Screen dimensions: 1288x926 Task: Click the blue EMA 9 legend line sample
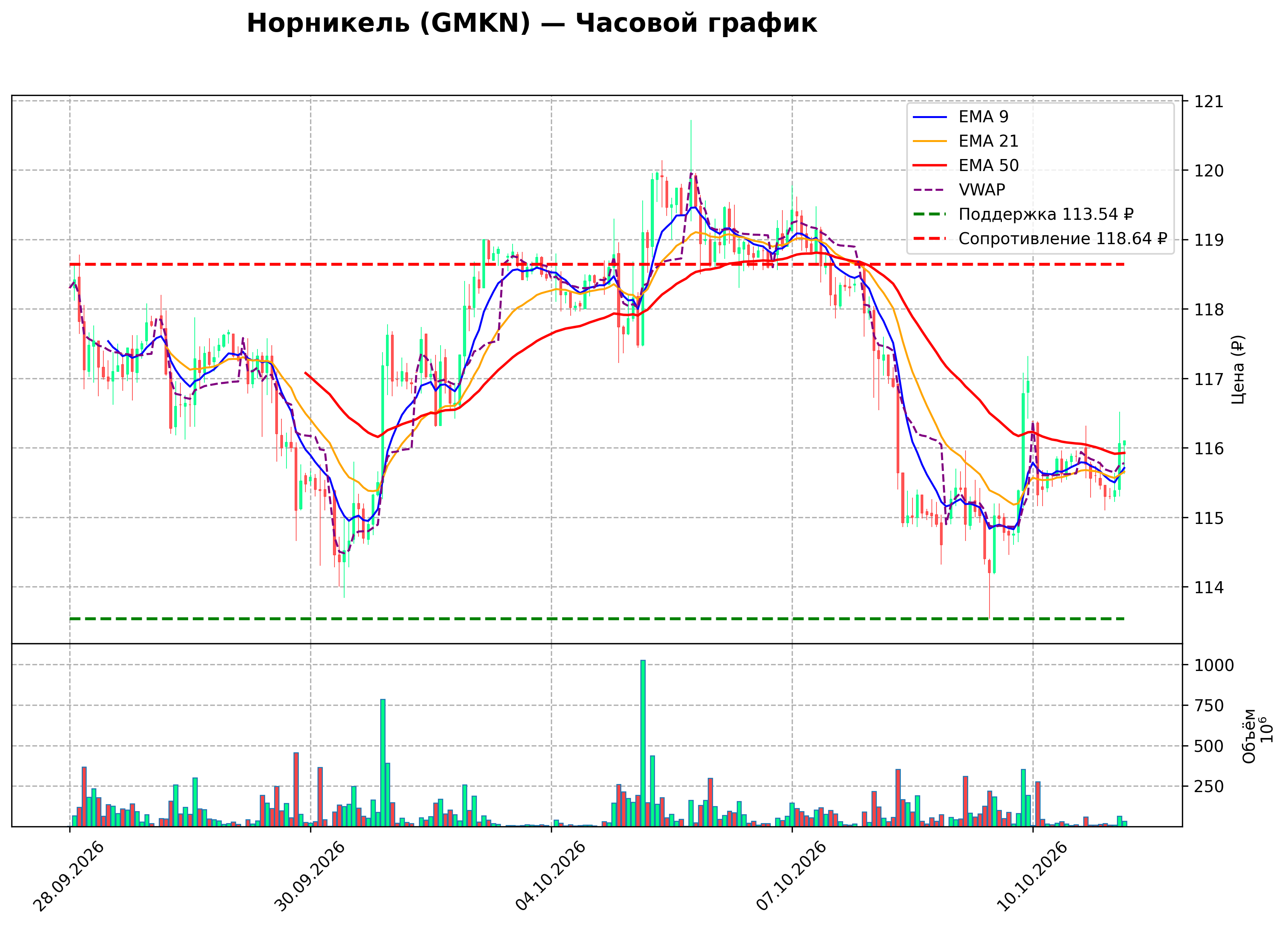click(x=930, y=117)
